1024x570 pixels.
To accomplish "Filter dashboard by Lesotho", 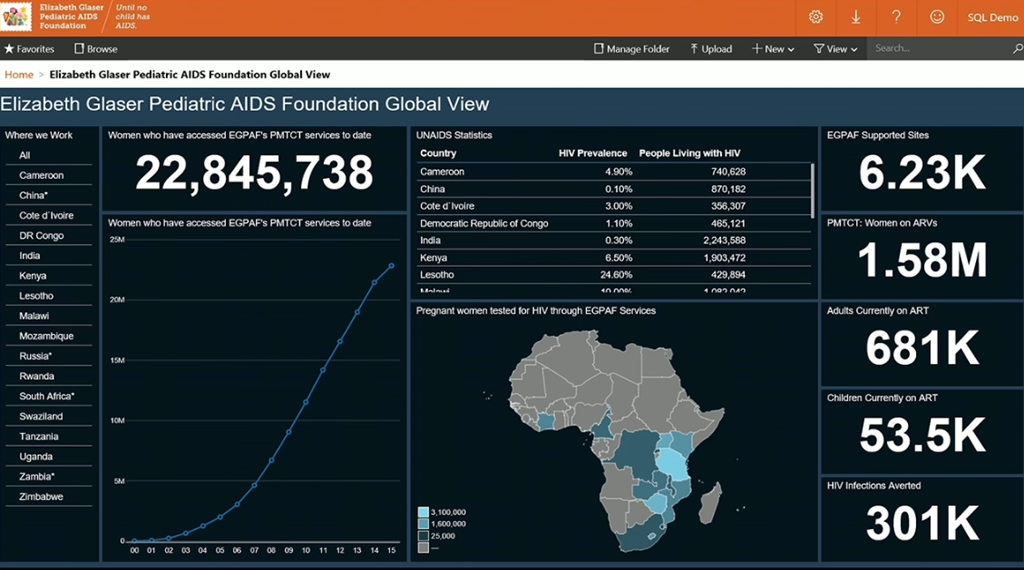I will (x=37, y=296).
